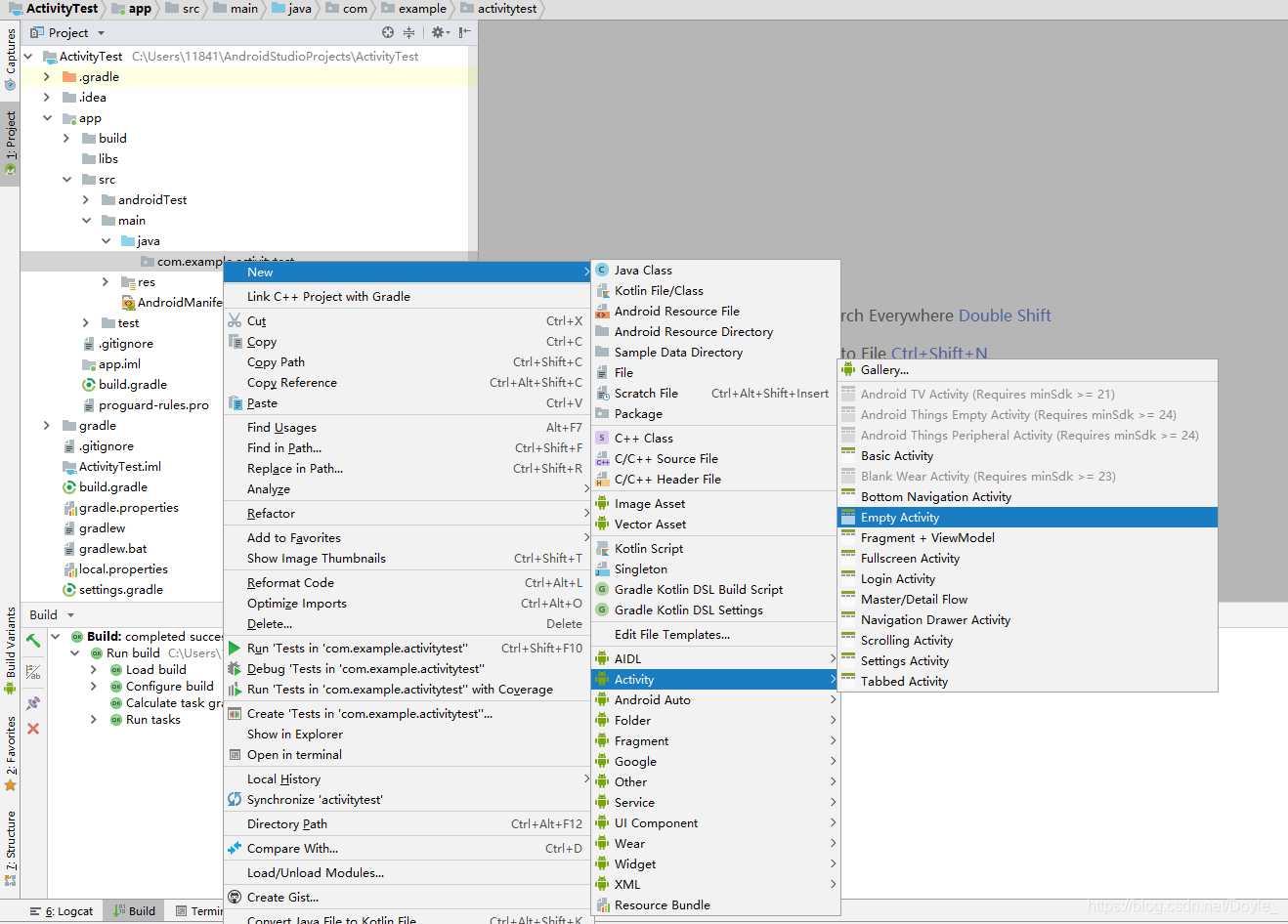The width and height of the screenshot is (1288, 924).
Task: Select proguard-rules.pro file
Action: pyautogui.click(x=153, y=405)
